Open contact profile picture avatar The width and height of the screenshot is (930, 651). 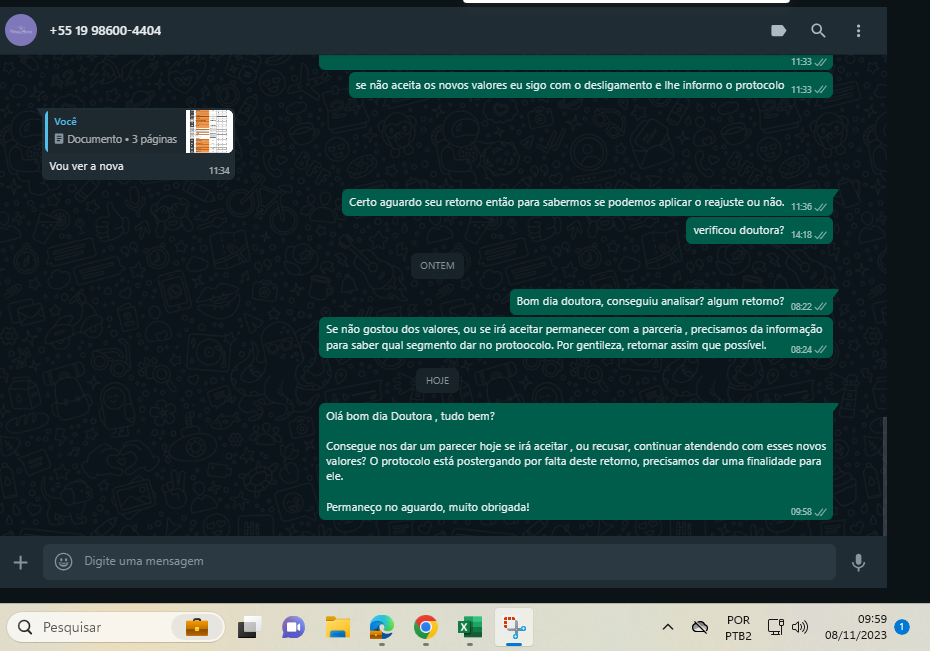pyautogui.click(x=21, y=30)
